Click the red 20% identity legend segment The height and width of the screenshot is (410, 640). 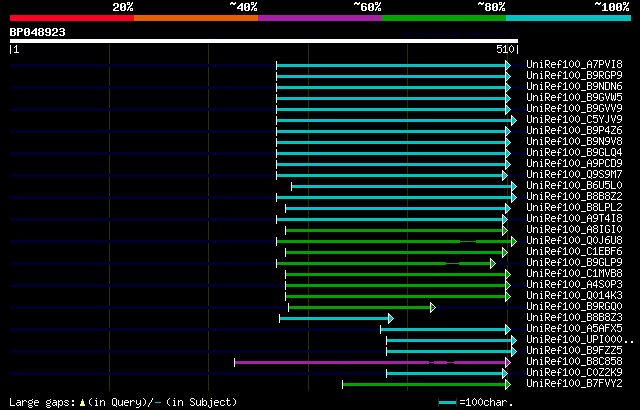point(72,18)
